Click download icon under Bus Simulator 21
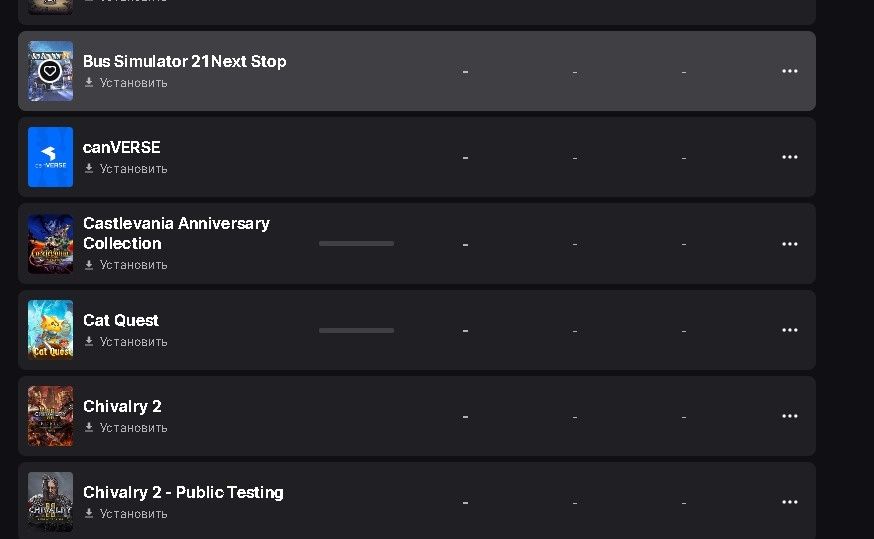The width and height of the screenshot is (874, 539). click(89, 83)
